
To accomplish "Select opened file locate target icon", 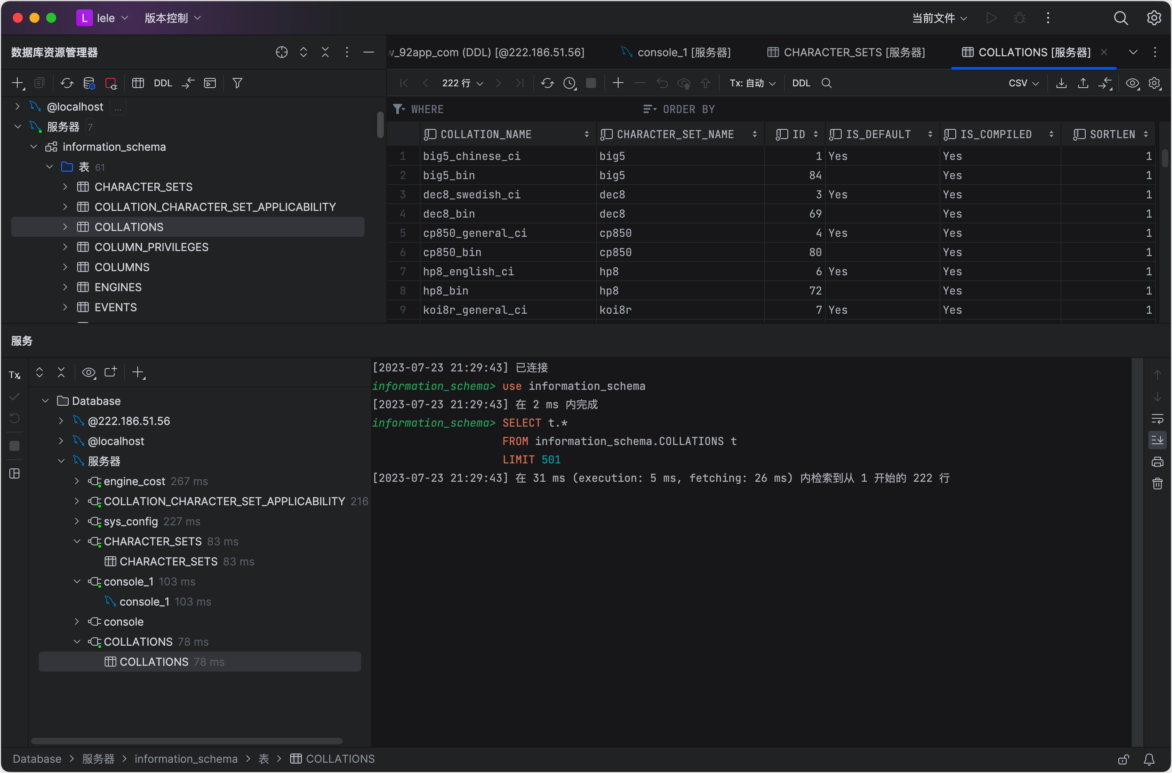I will (x=282, y=52).
